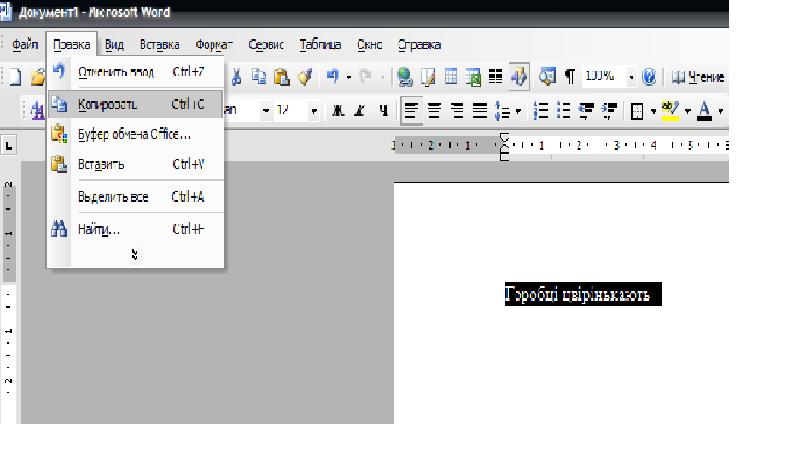
Task: Justify the text alignment
Action: tap(480, 110)
